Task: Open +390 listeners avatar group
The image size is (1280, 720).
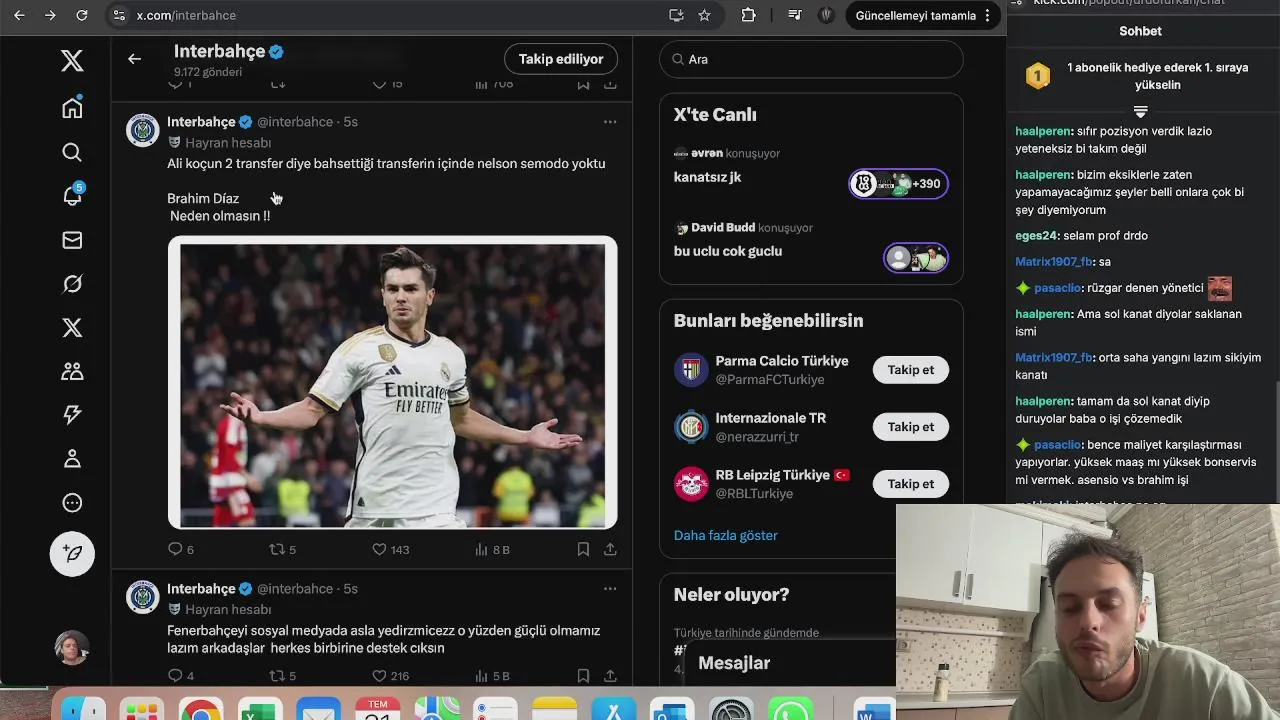Action: pyautogui.click(x=898, y=184)
